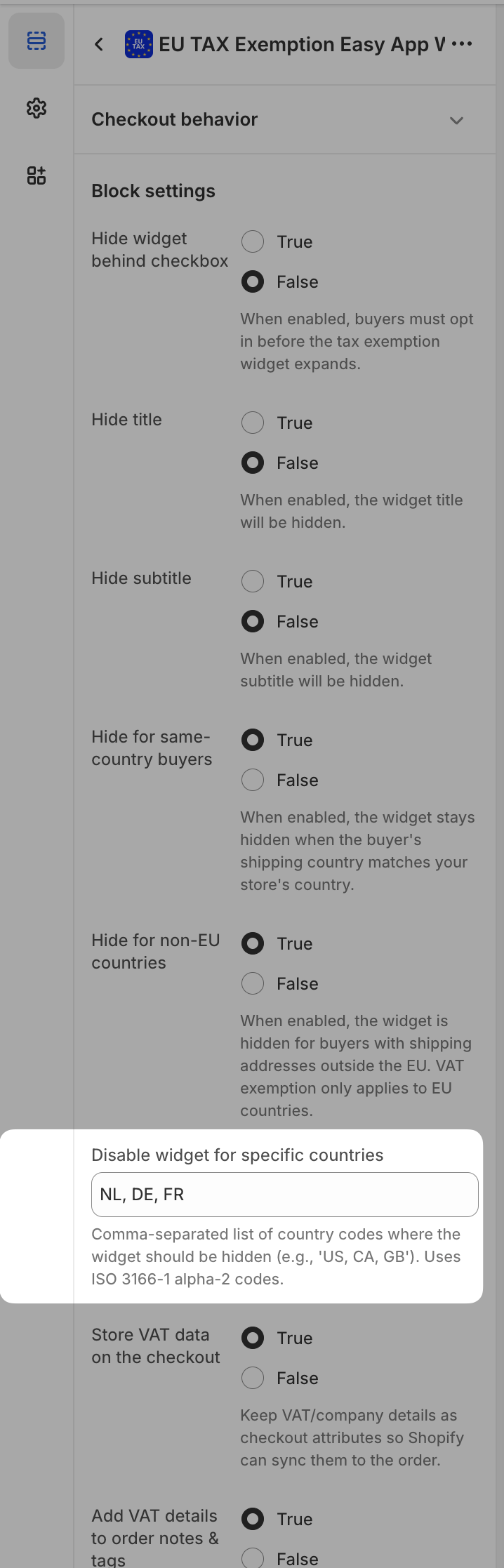Open the App embeds icon in sidebar
Viewport: 504px width, 1568px height.
coord(37,175)
